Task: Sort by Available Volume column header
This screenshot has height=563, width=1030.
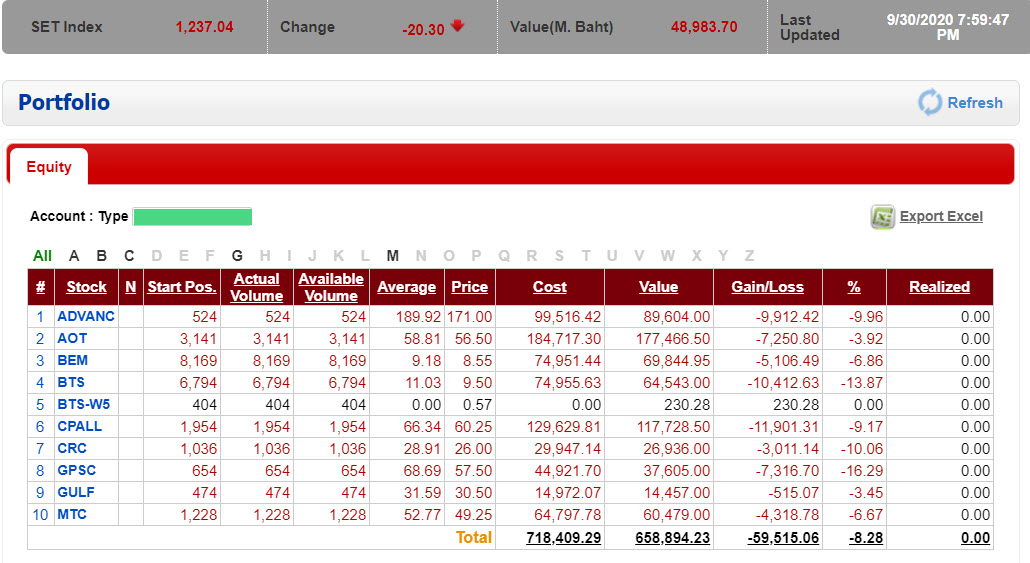Action: coord(331,287)
